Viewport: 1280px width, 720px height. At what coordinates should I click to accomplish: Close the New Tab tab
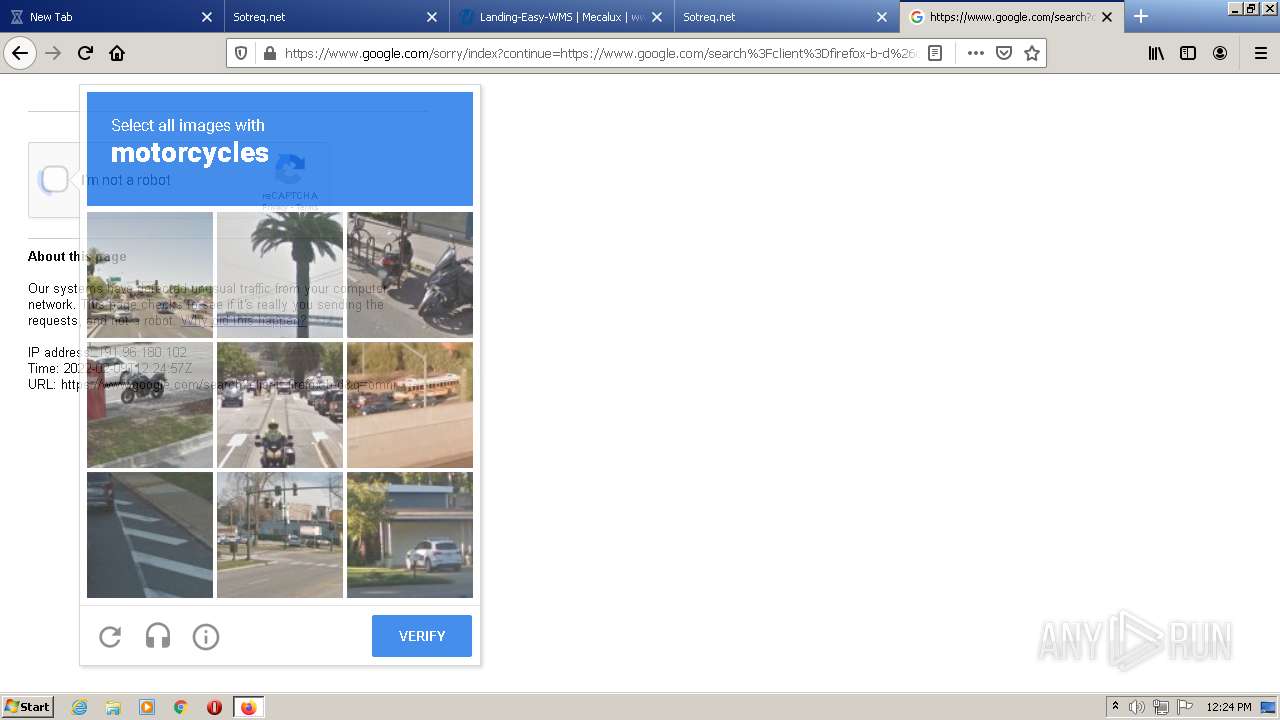pos(207,17)
